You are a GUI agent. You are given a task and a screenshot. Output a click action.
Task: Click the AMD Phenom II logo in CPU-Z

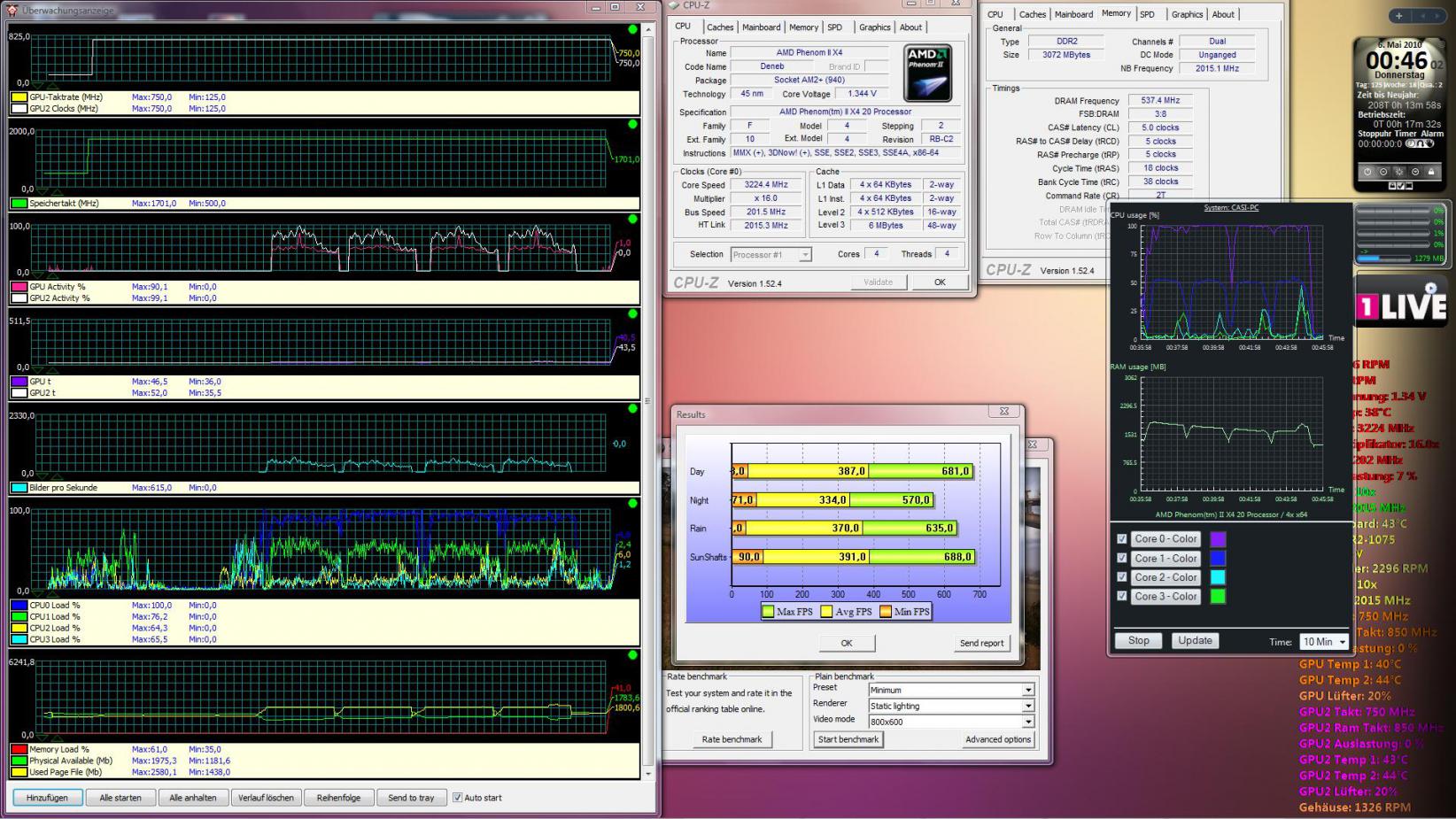click(x=927, y=73)
